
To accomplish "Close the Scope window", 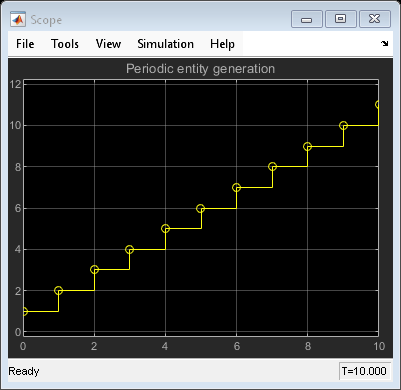I will [375, 19].
